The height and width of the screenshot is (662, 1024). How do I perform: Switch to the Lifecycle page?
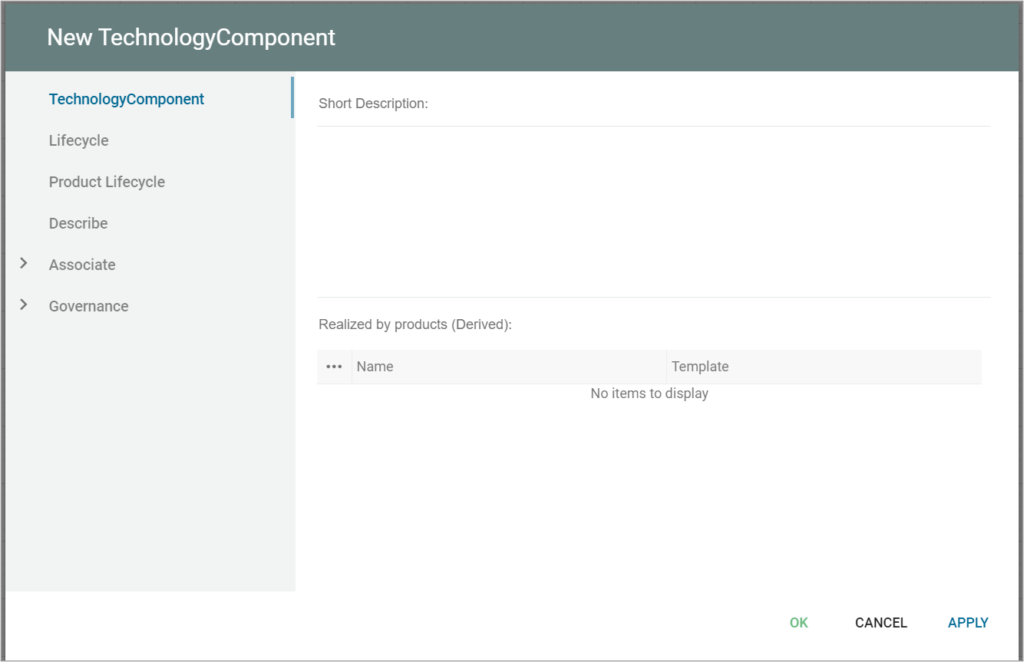(x=79, y=141)
